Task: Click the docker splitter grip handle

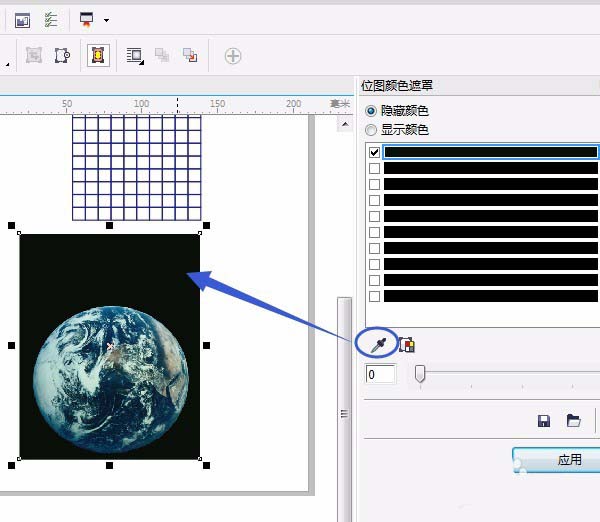Action: pyautogui.click(x=344, y=414)
